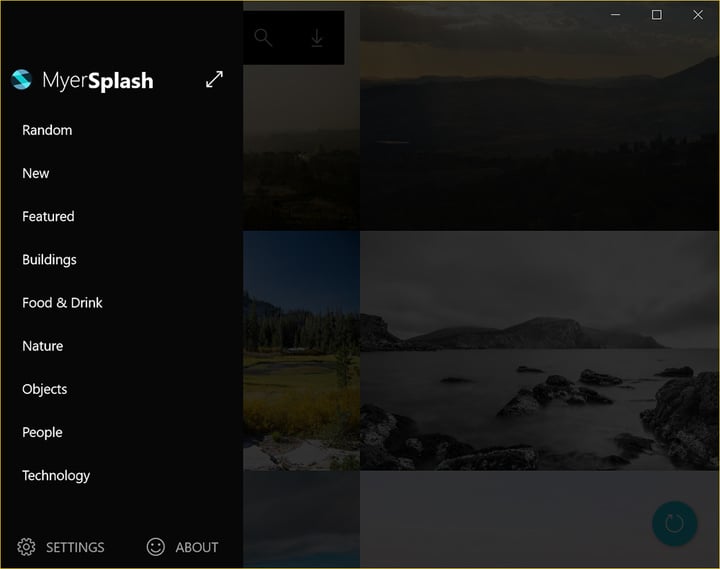The image size is (720, 569).
Task: Open the dark photo thumbnail under the search bar
Action: point(302,147)
